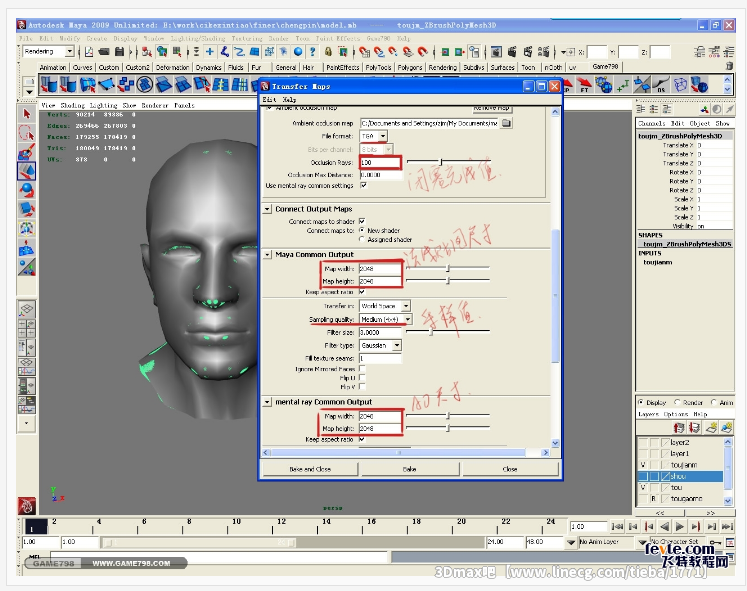Toggle Connect maps to shader checkbox
This screenshot has height=591, width=747.
(362, 221)
